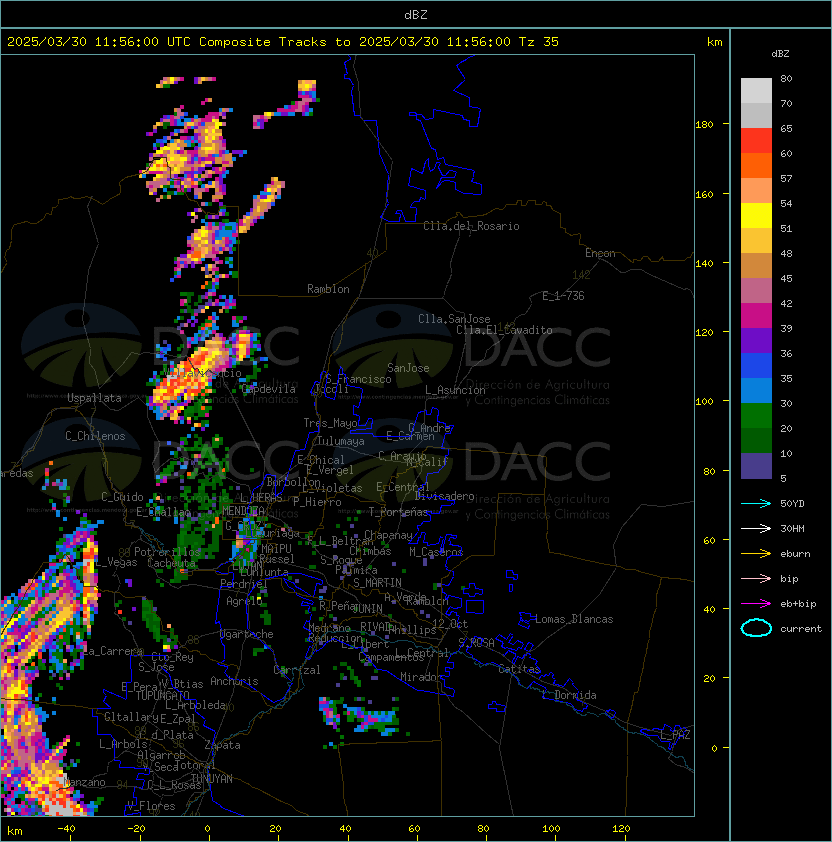Choose the light blue 30-35 dBZ legend swatch
Screen dimensions: 832x842
point(756,390)
